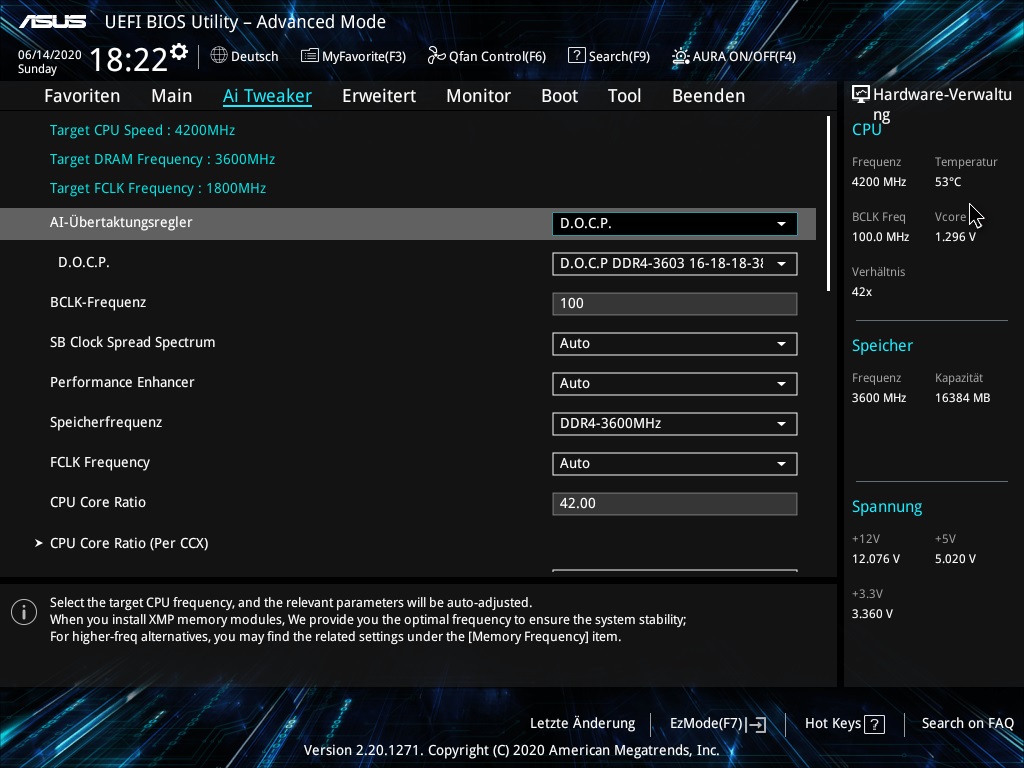Image resolution: width=1024 pixels, height=768 pixels.
Task: Click the Speicher section heading
Action: pos(882,346)
